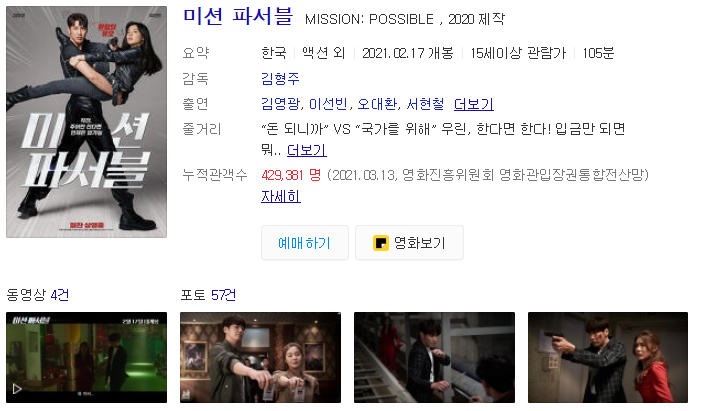View audience count details via 자세히
This screenshot has height=411, width=713.
[281, 196]
